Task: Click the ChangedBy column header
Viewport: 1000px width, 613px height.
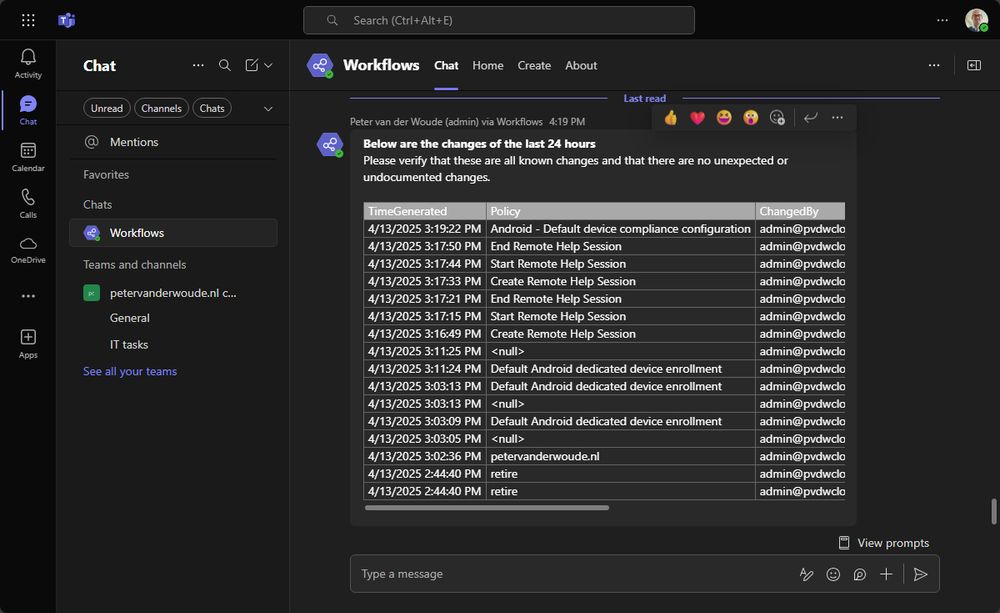Action: point(800,211)
